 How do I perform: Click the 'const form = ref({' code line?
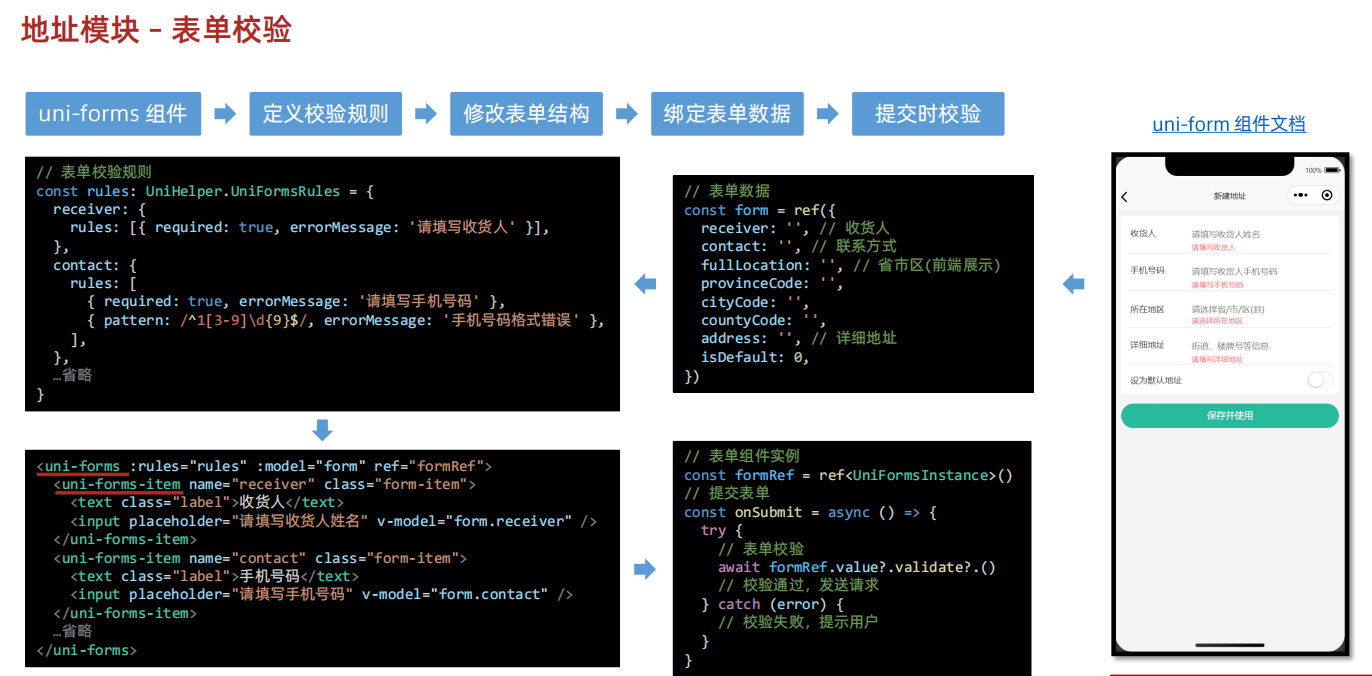[759, 210]
